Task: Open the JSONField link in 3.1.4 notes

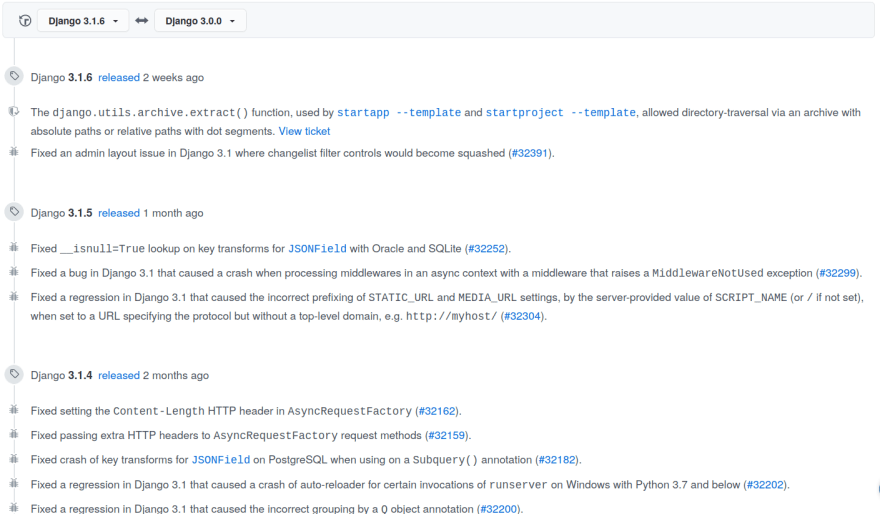Action: coord(221,460)
